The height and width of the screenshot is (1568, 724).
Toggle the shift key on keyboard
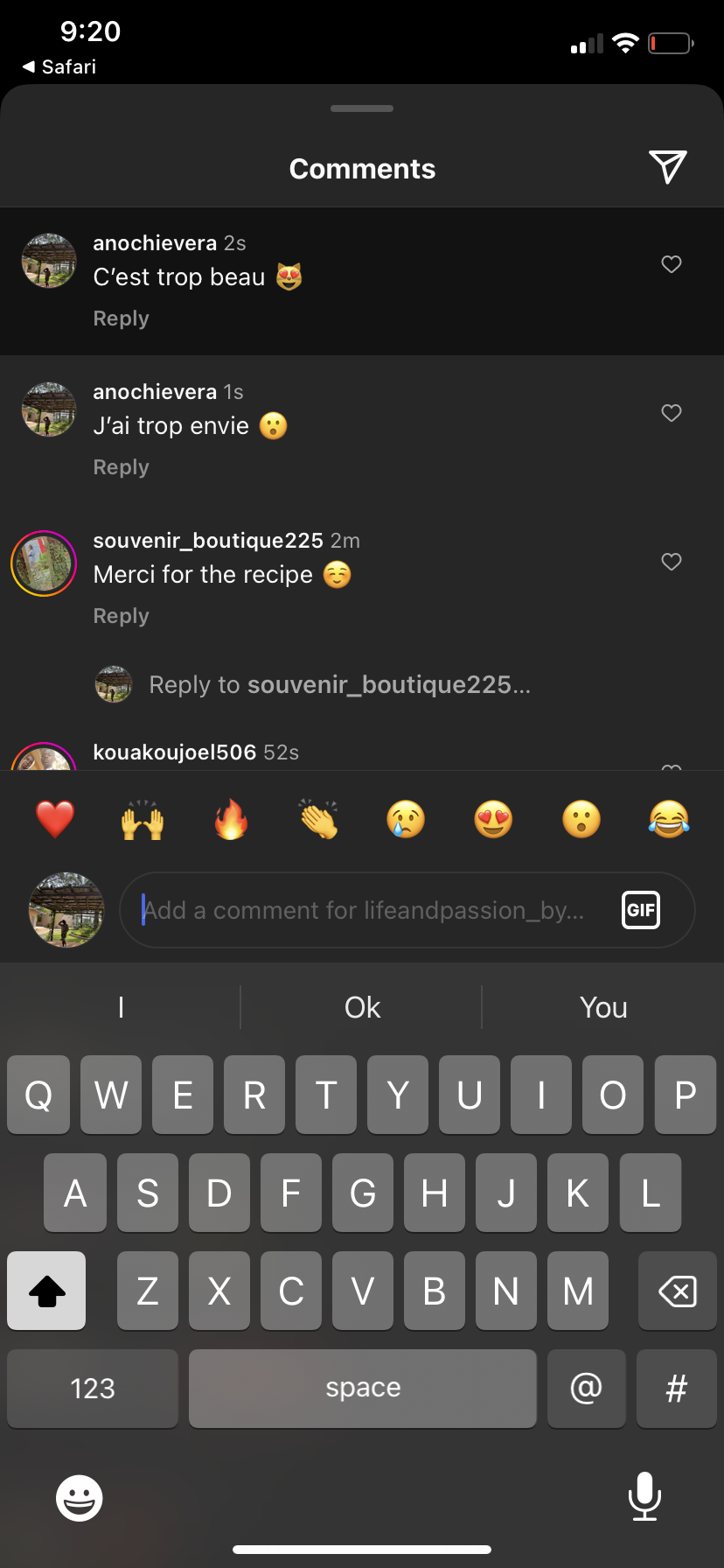(x=47, y=1291)
